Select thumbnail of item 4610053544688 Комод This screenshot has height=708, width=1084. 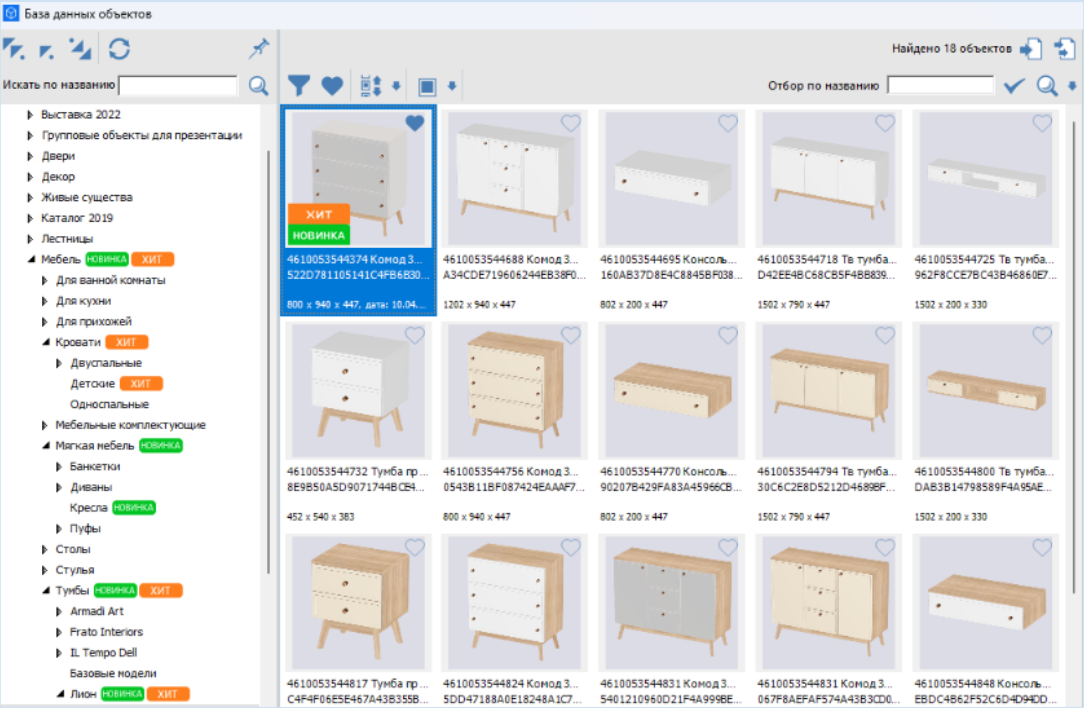click(x=515, y=178)
